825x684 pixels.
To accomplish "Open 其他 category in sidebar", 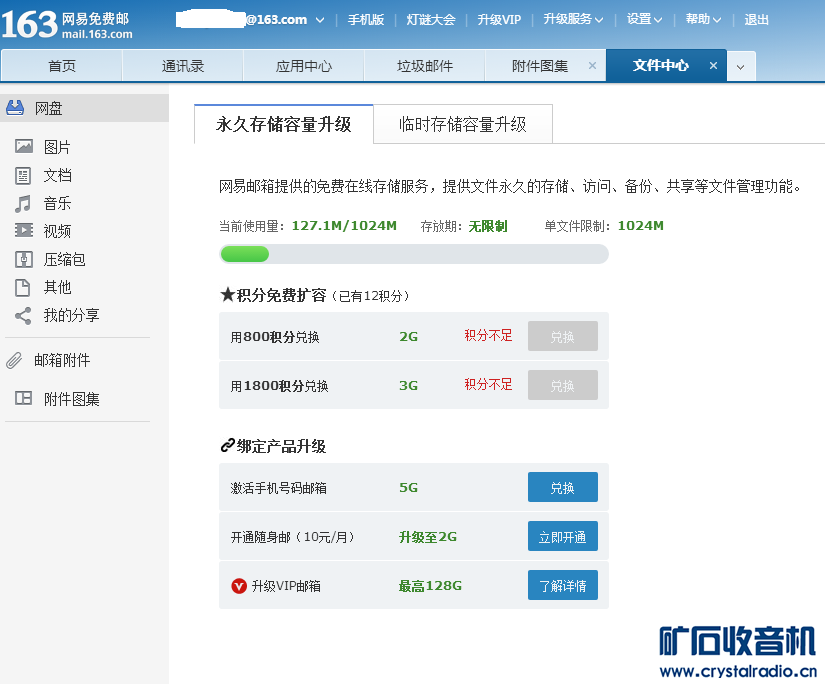I will (x=57, y=287).
